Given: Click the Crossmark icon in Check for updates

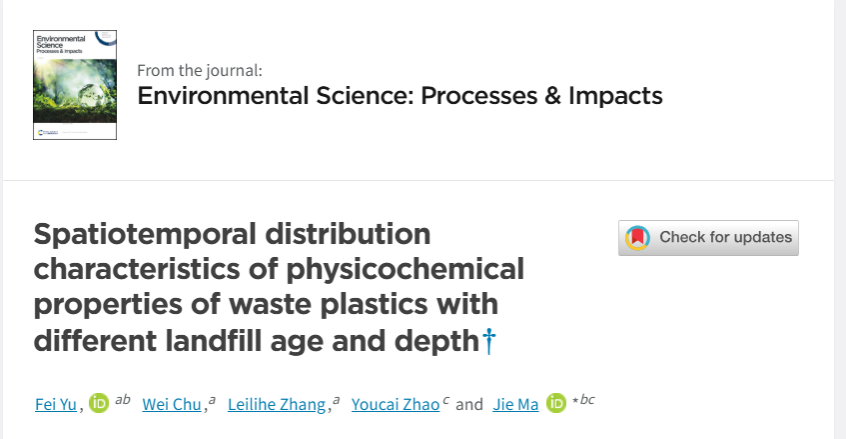Looking at the screenshot, I should point(637,238).
